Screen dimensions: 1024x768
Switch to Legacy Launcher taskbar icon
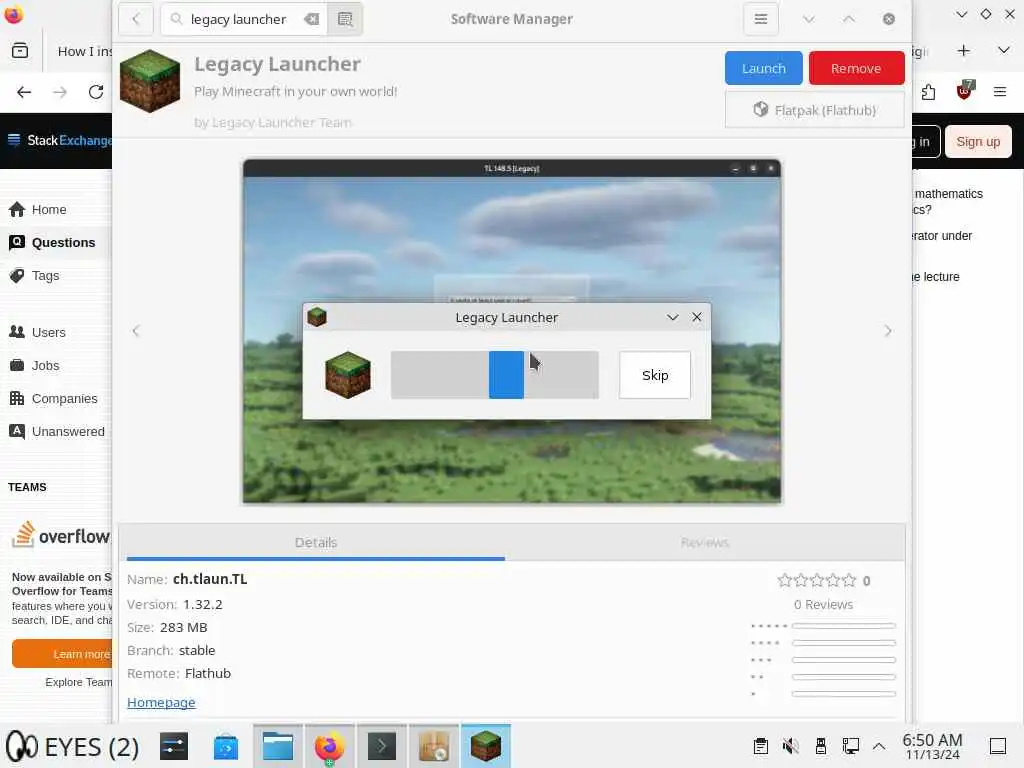486,746
